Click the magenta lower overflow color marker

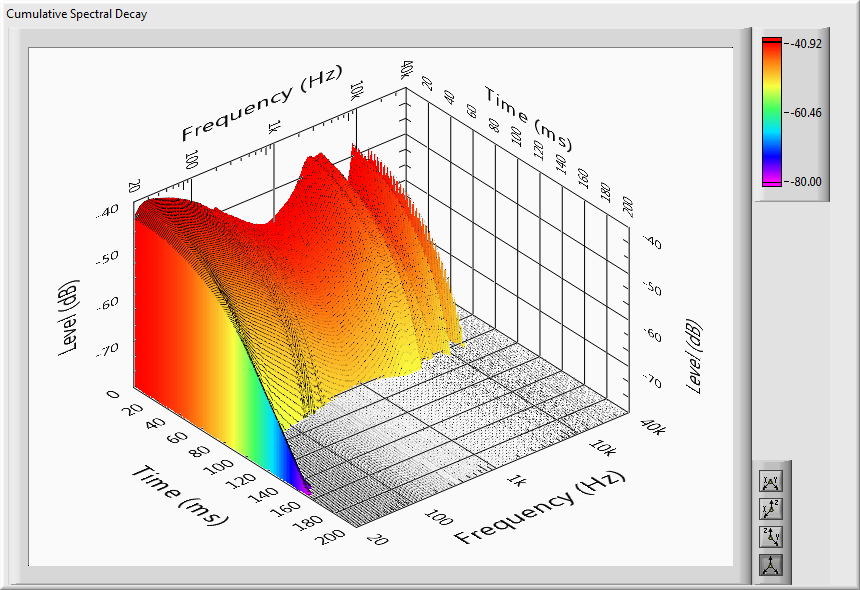(771, 184)
